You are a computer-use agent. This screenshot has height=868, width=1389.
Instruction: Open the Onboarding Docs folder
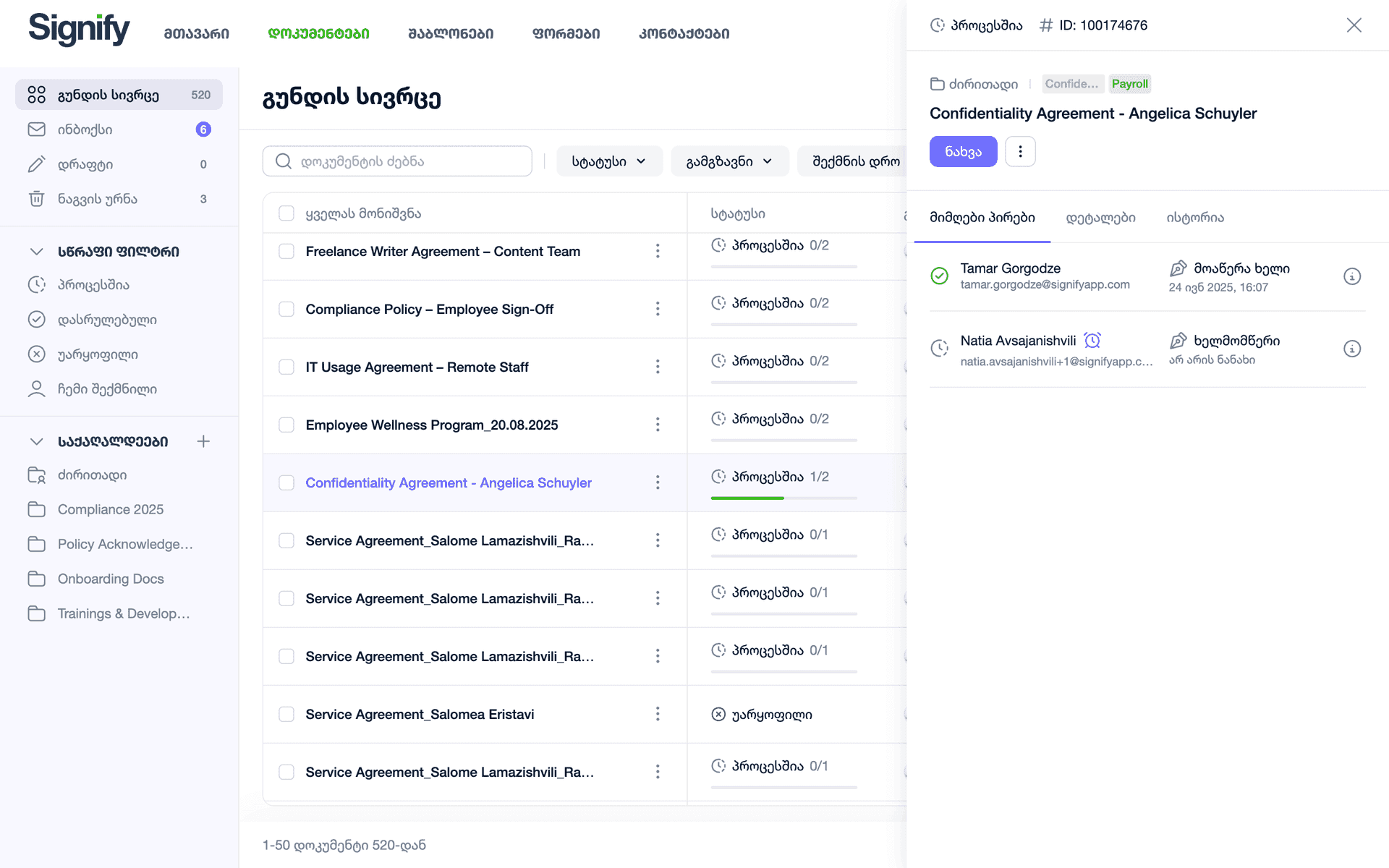(x=111, y=579)
